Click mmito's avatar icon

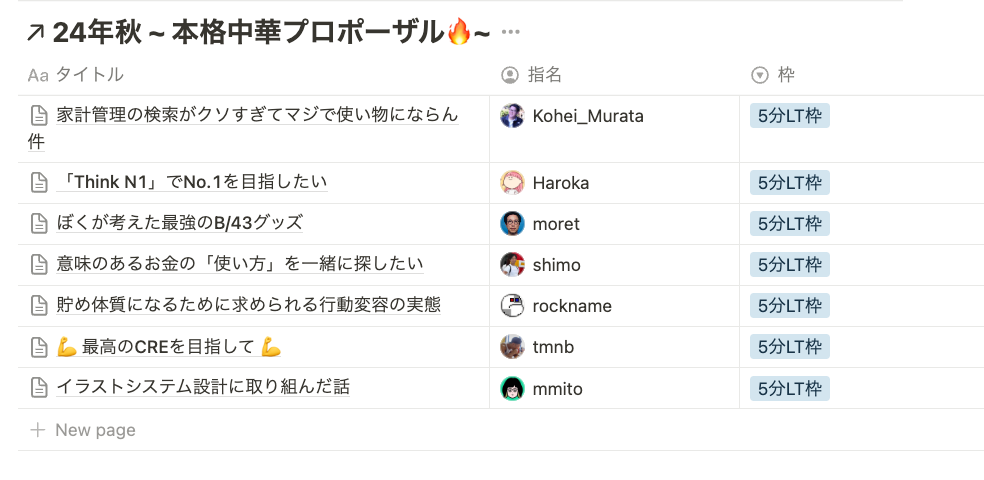pos(512,388)
